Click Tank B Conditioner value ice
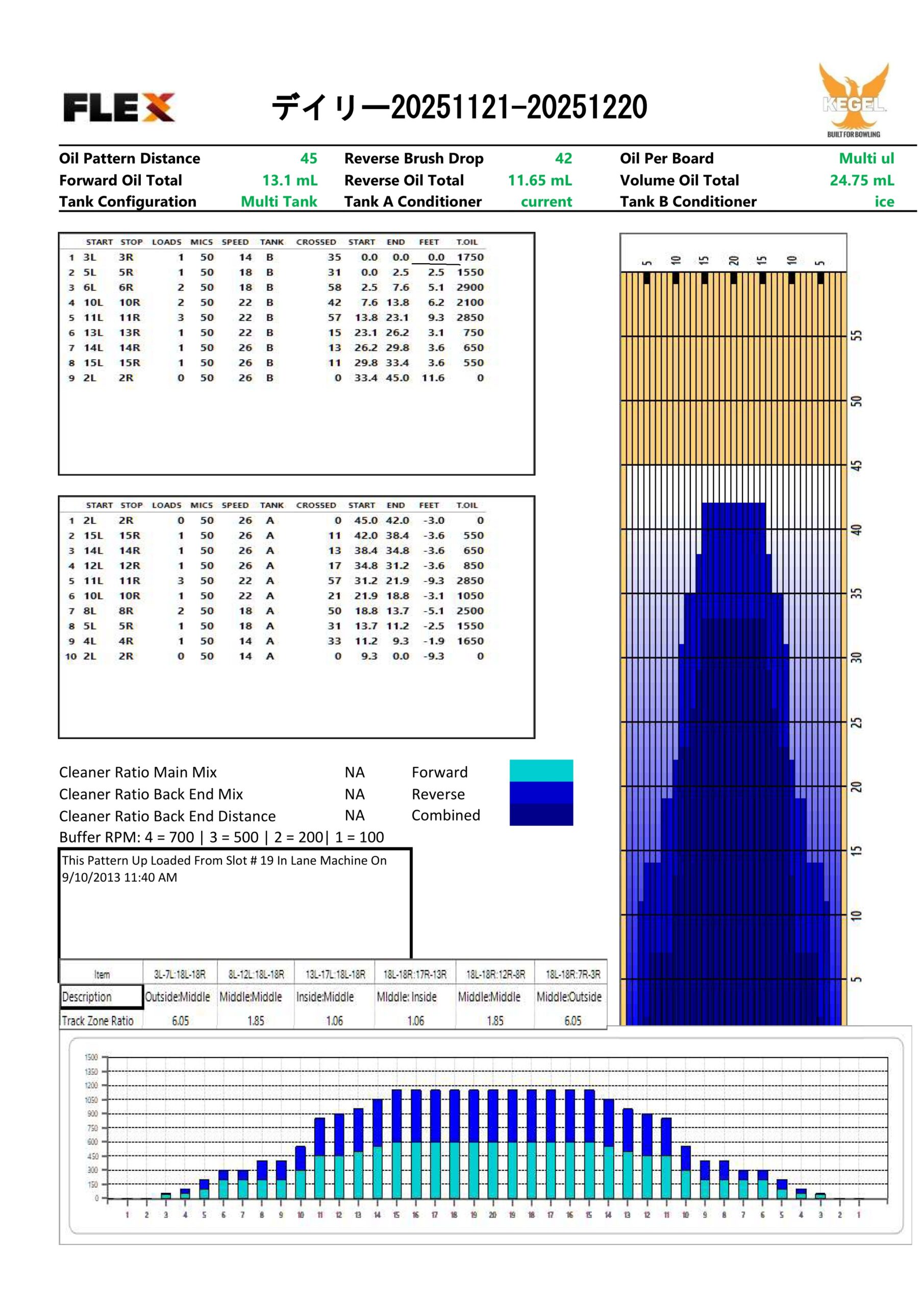 click(x=884, y=202)
